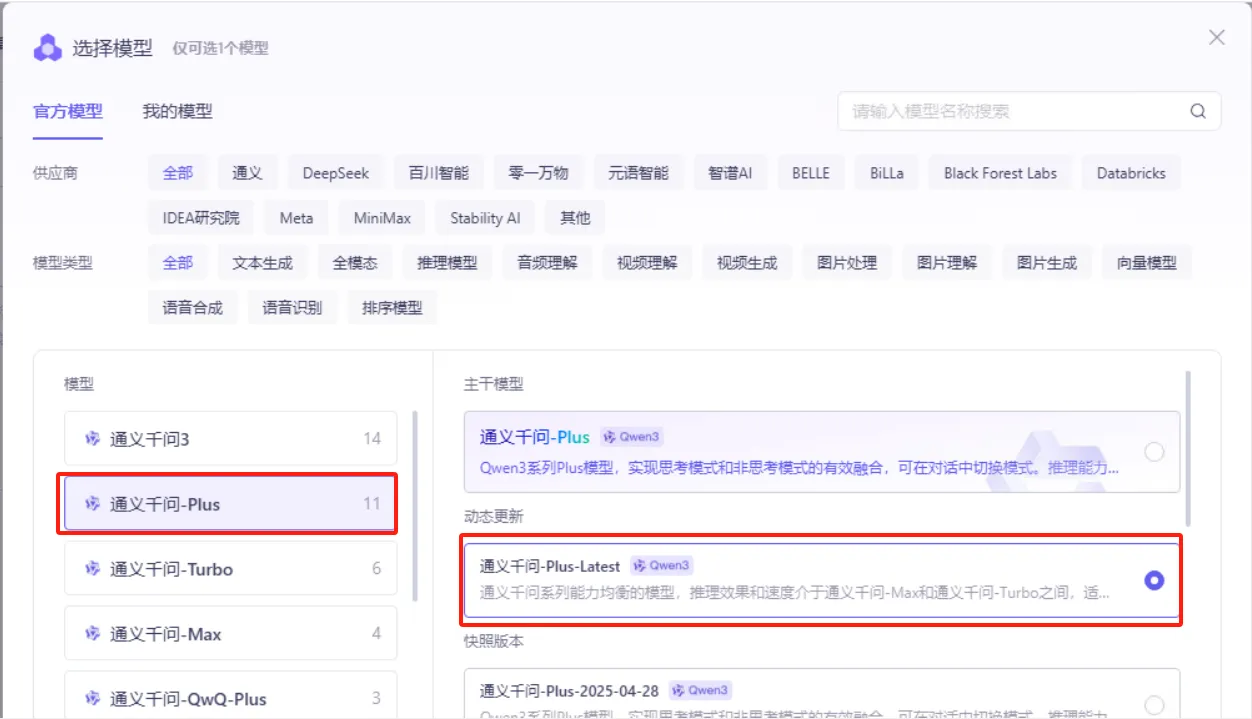Select model type 排序模型
The image size is (1252, 719).
pos(393,308)
